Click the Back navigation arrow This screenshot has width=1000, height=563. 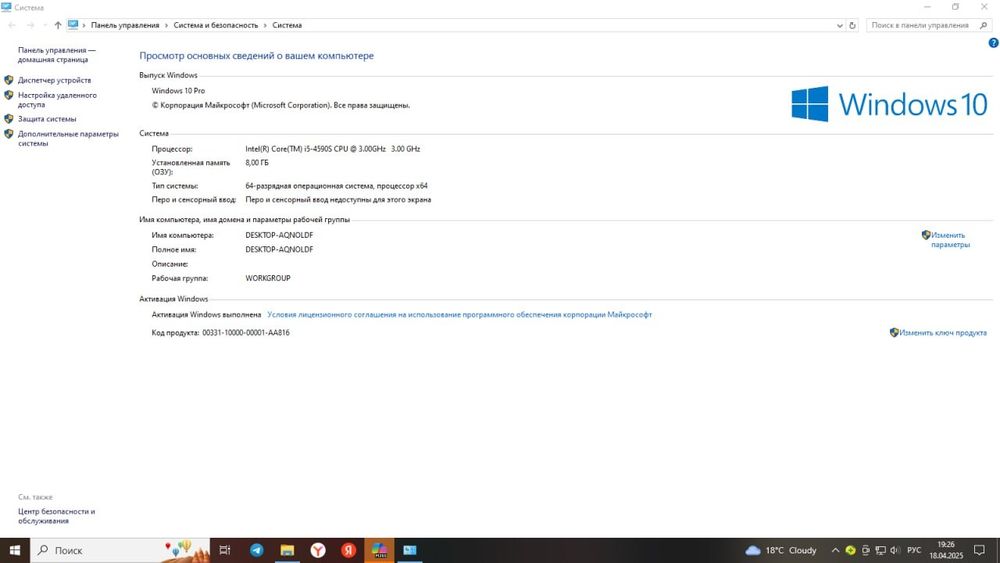(x=12, y=26)
